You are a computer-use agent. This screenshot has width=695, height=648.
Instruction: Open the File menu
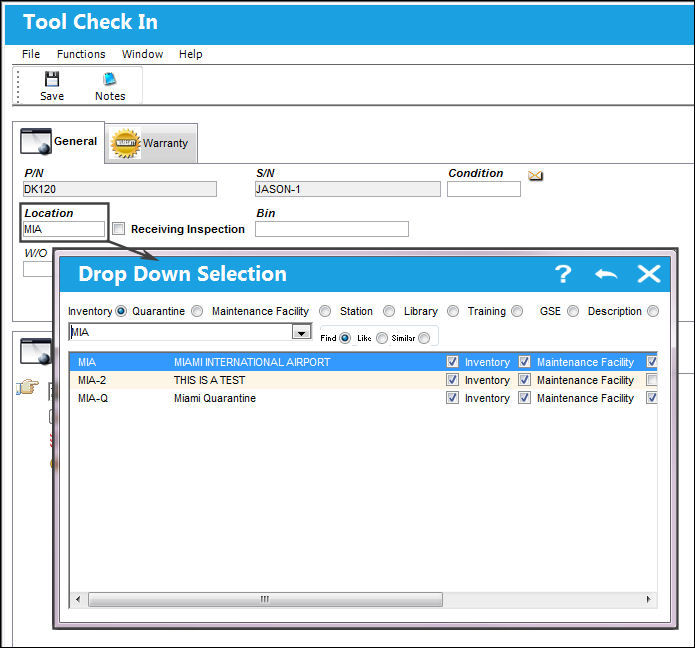tap(31, 54)
